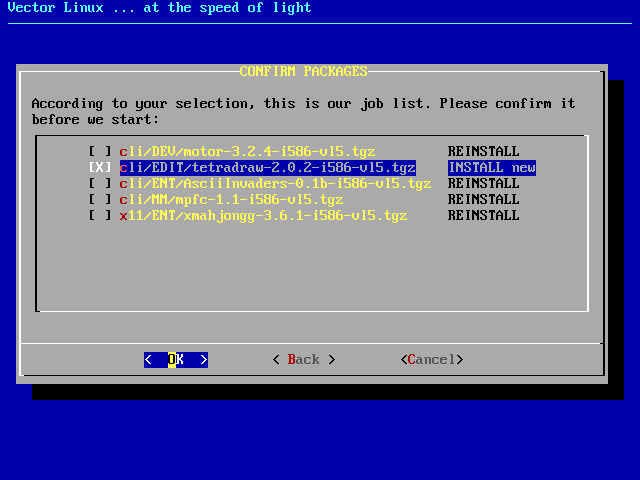Cancel the package installation

click(431, 360)
